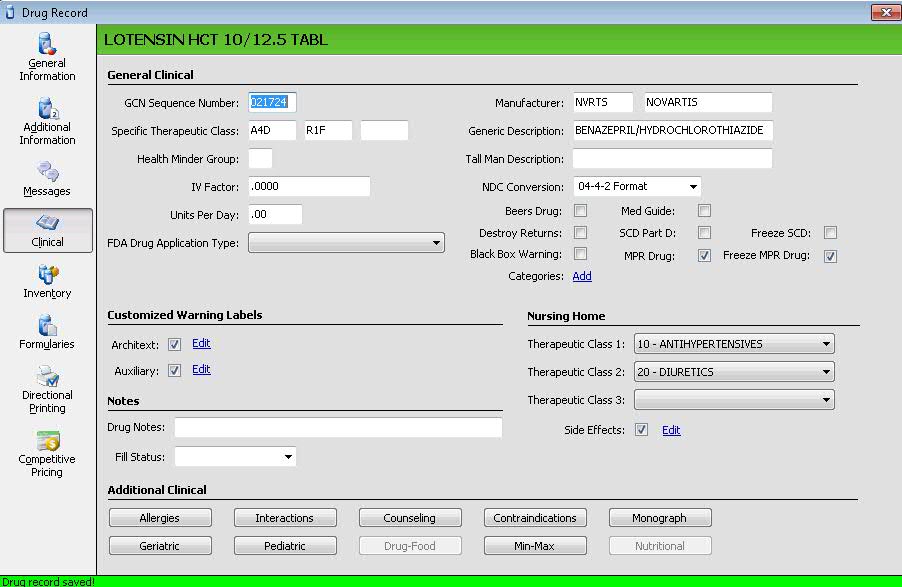
Task: Expand the empty Therapeutic Class 3 dropdown
Action: (734, 399)
